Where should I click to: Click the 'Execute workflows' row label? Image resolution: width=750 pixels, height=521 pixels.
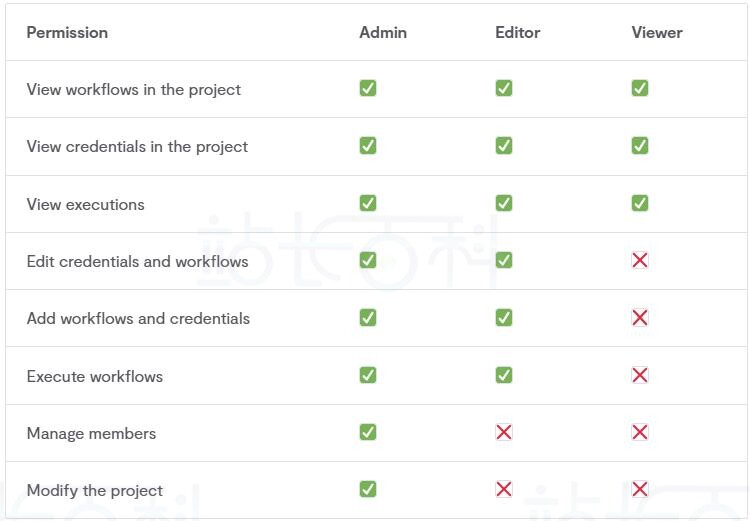94,376
